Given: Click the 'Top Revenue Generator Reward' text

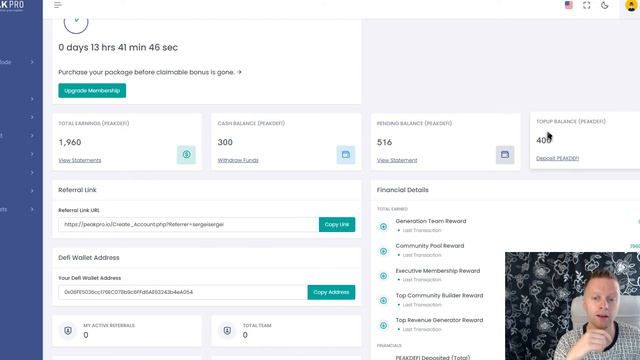Looking at the screenshot, I should pos(439,320).
